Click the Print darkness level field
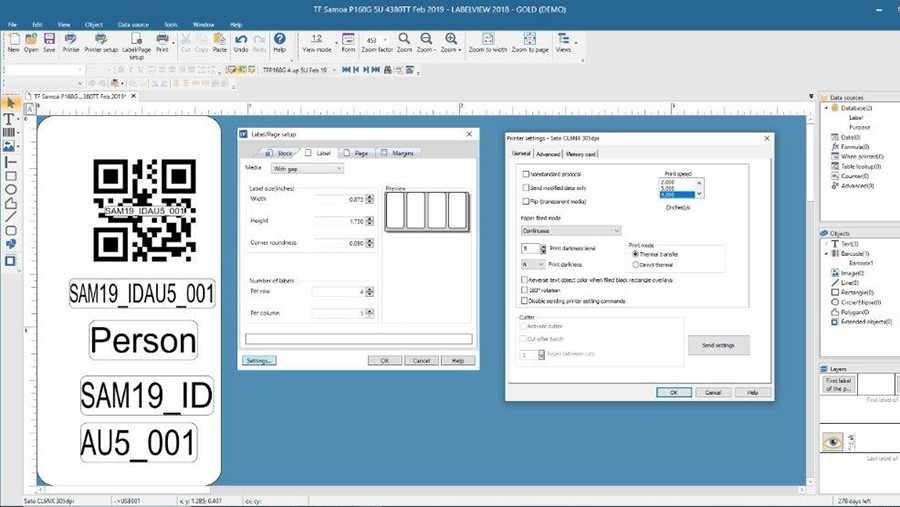Image resolution: width=900 pixels, height=507 pixels. coord(530,249)
